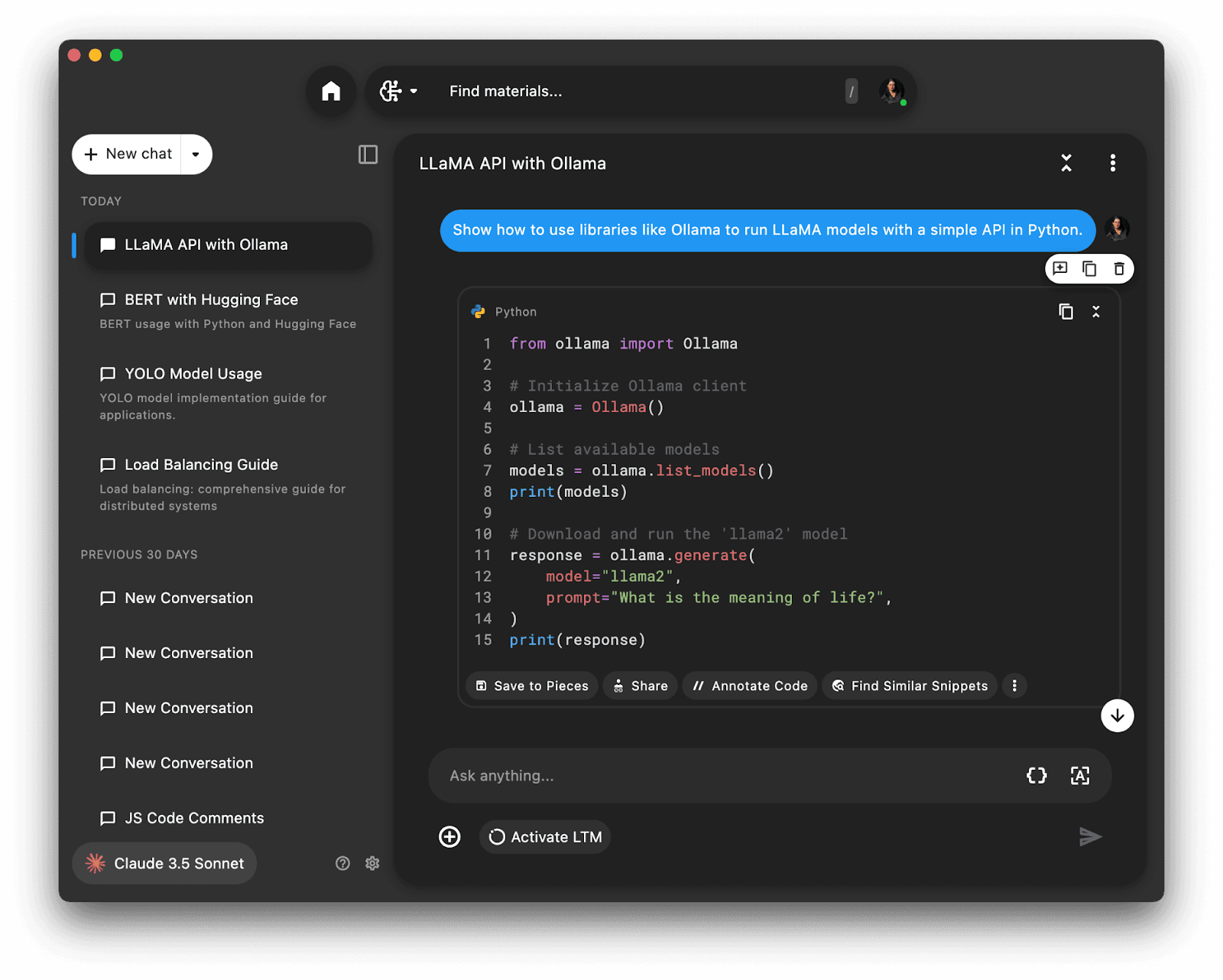Jump to bottom of the conversation
The height and width of the screenshot is (980, 1223).
(x=1117, y=716)
